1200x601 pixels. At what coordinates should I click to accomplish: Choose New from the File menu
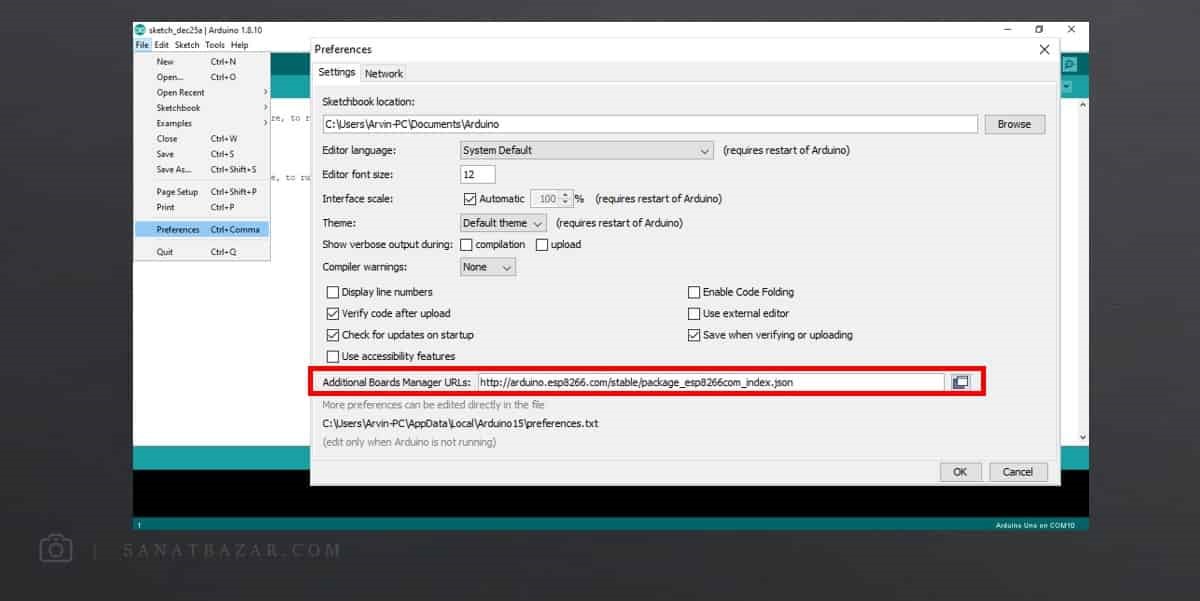click(x=202, y=61)
